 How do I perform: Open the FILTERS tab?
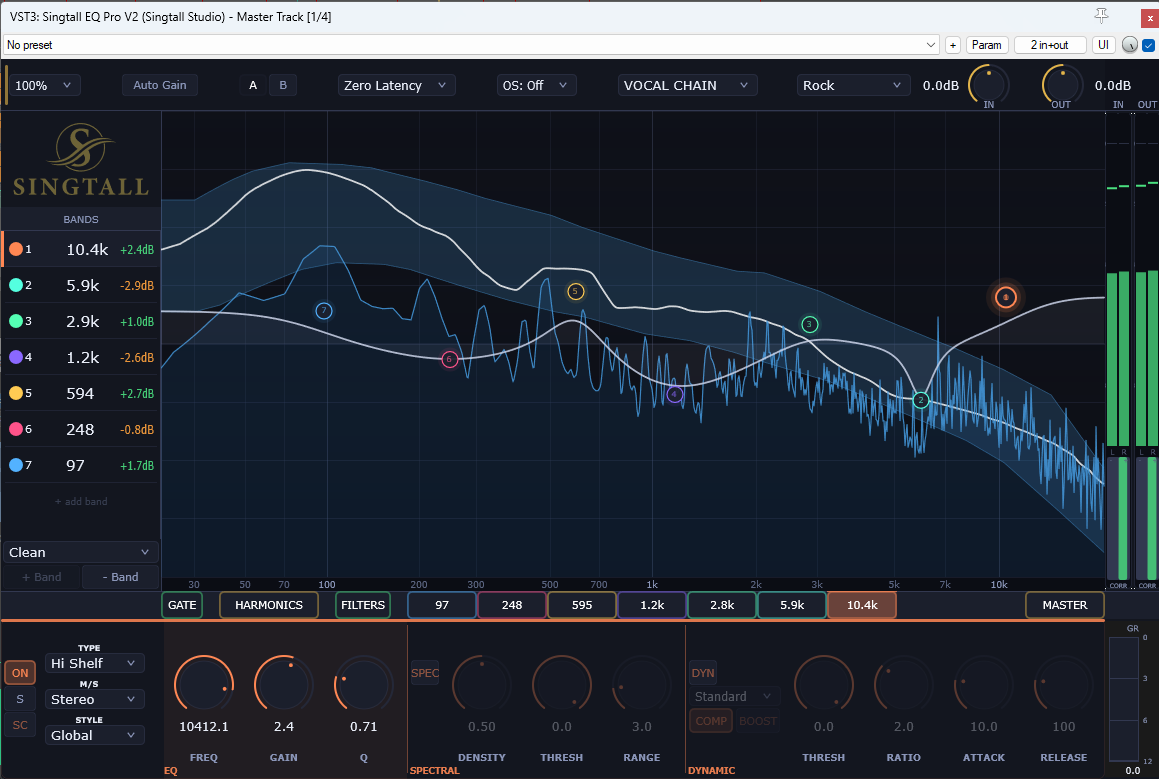[x=363, y=605]
